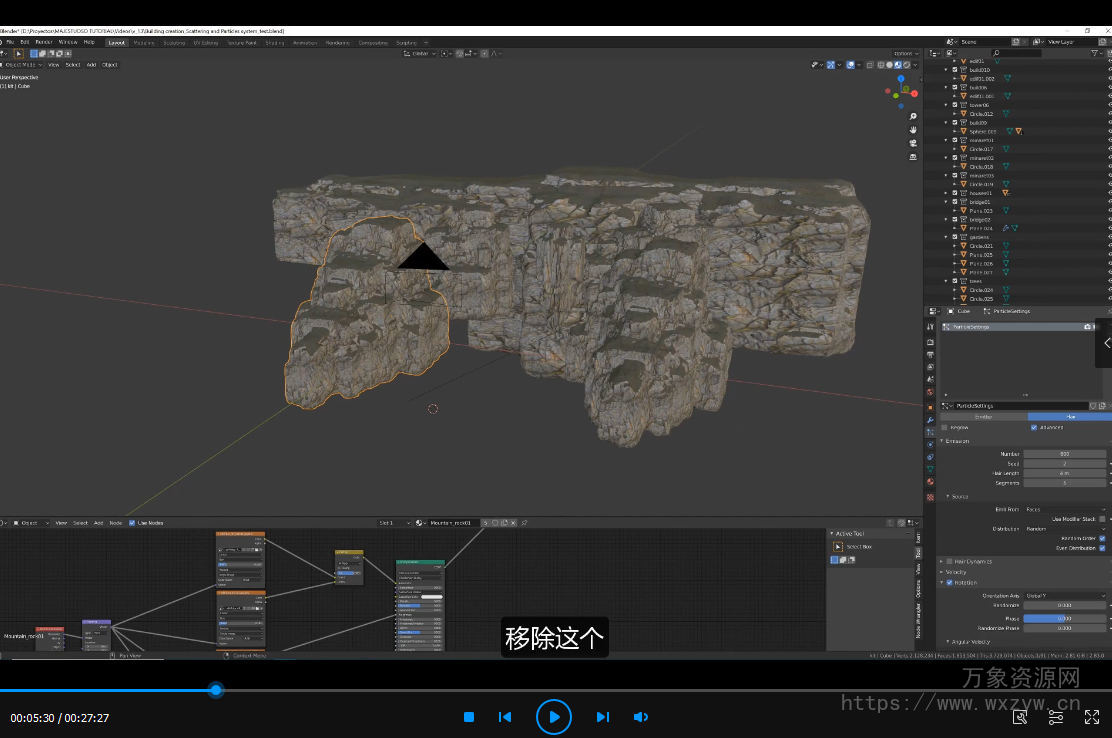Enable the Regrow checkbox in particle settings
Screen dimensions: 1112x738
pyautogui.click(x=943, y=427)
